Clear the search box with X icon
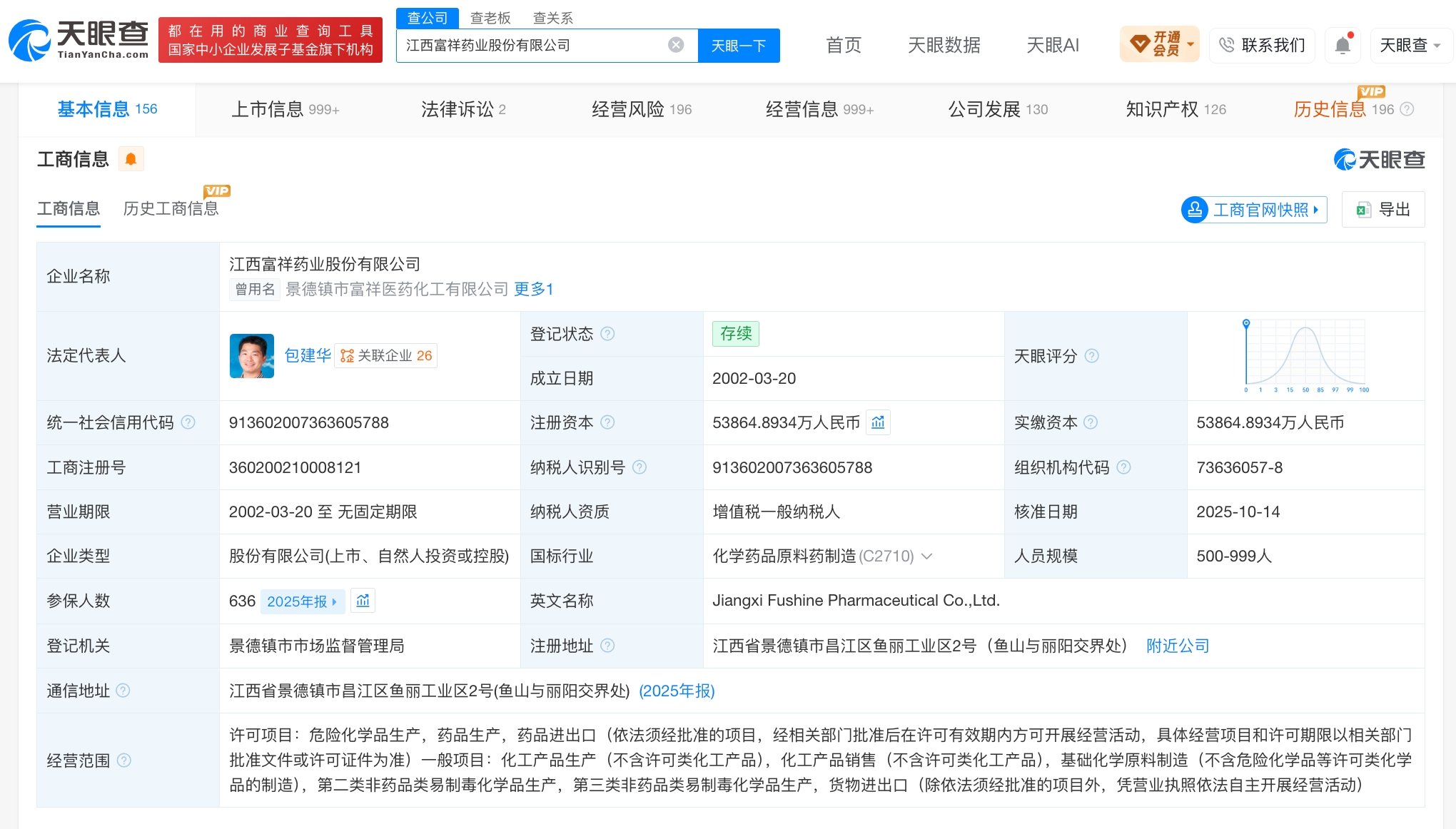 pyautogui.click(x=675, y=46)
